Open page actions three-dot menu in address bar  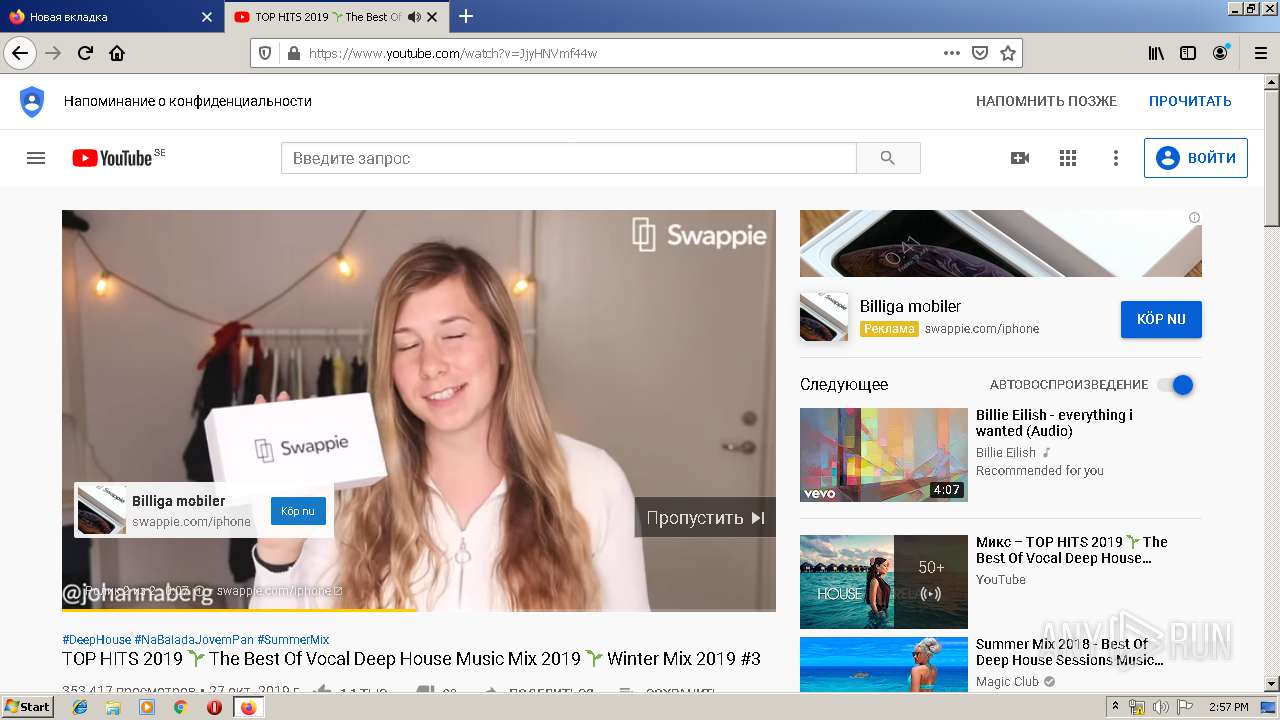(x=951, y=53)
